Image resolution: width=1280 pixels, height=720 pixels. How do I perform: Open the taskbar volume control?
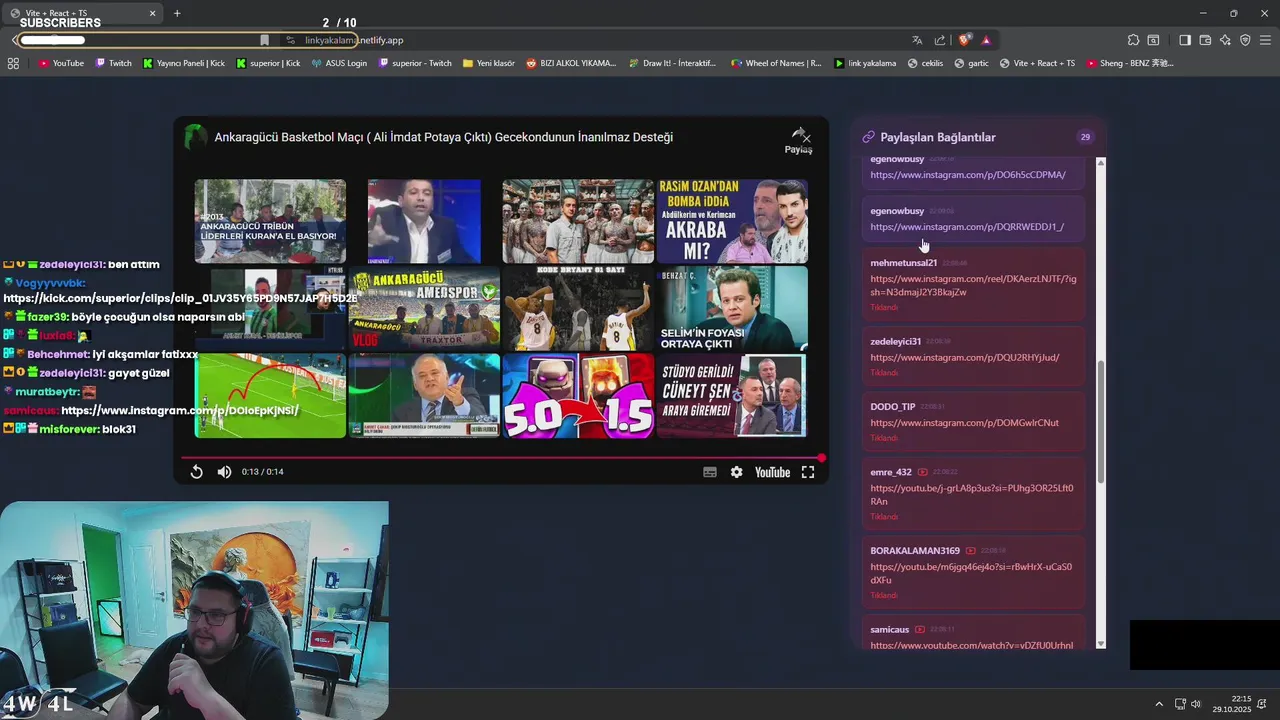click(x=1196, y=704)
